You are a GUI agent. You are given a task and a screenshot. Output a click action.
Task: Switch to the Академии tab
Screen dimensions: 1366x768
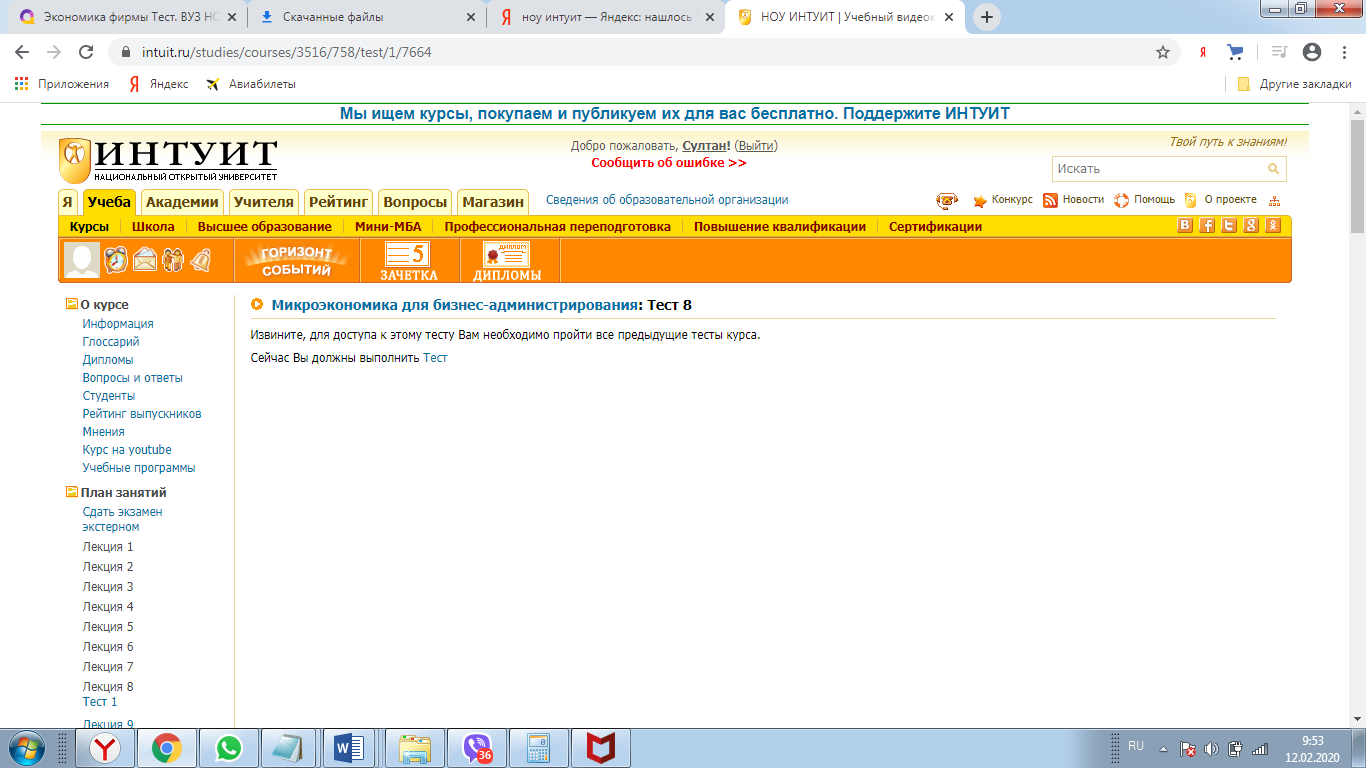182,202
